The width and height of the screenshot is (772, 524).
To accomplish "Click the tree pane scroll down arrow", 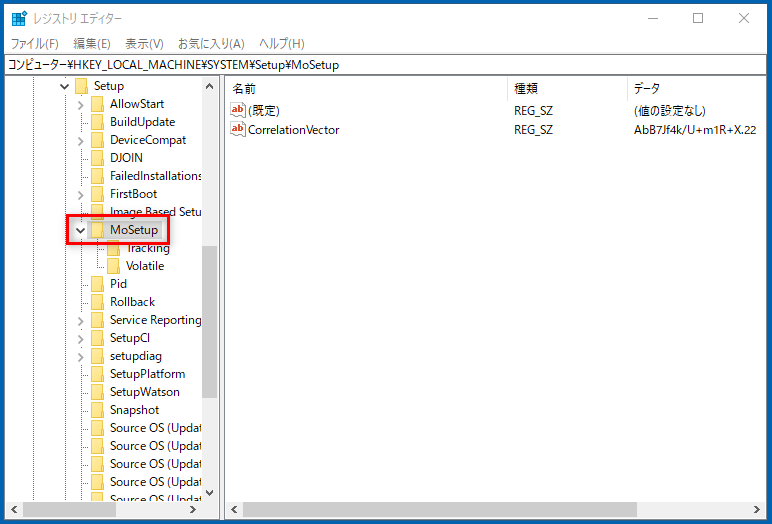I will click(209, 492).
